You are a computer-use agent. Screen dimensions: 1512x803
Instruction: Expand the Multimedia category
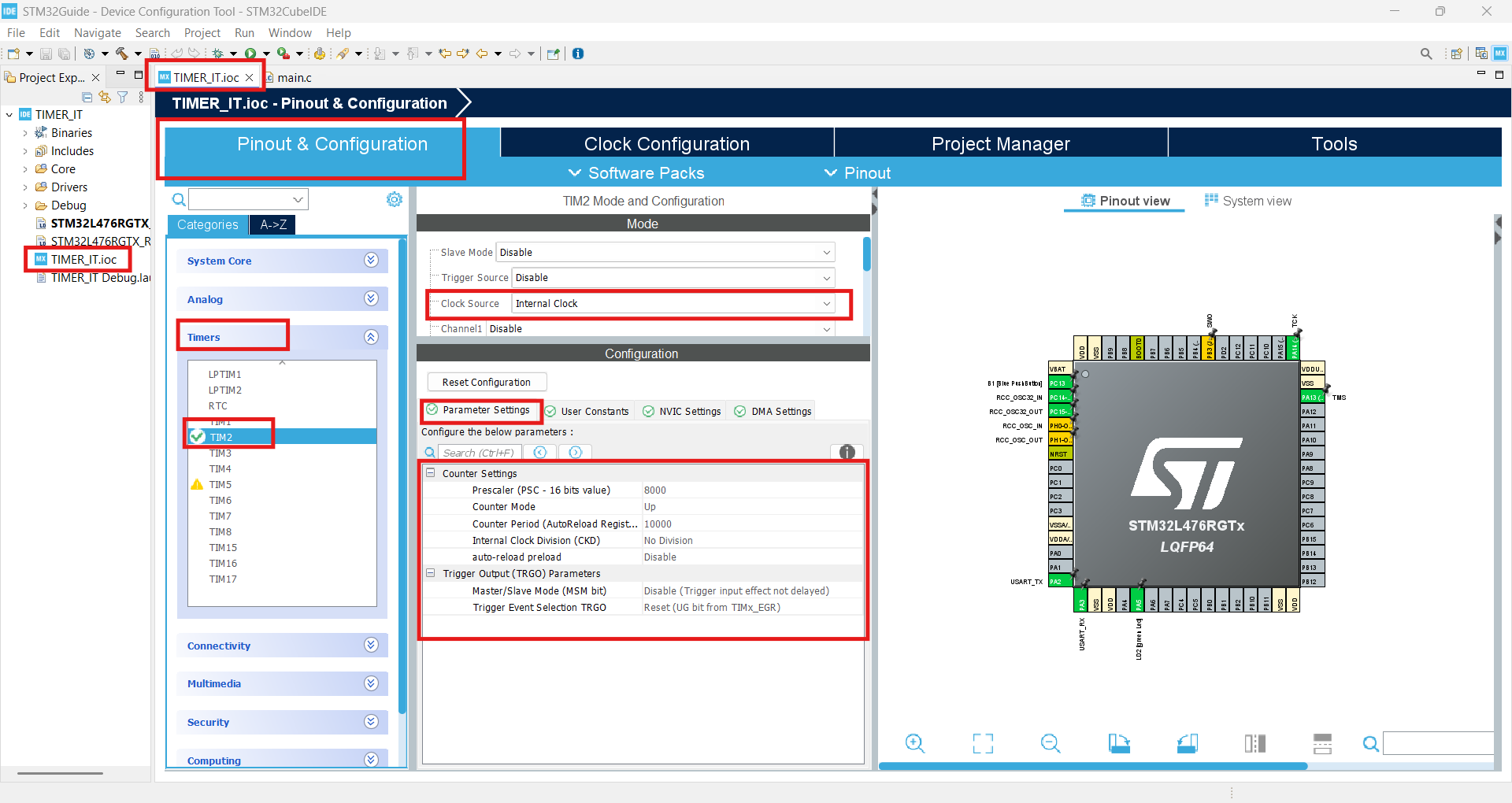pyautogui.click(x=372, y=683)
